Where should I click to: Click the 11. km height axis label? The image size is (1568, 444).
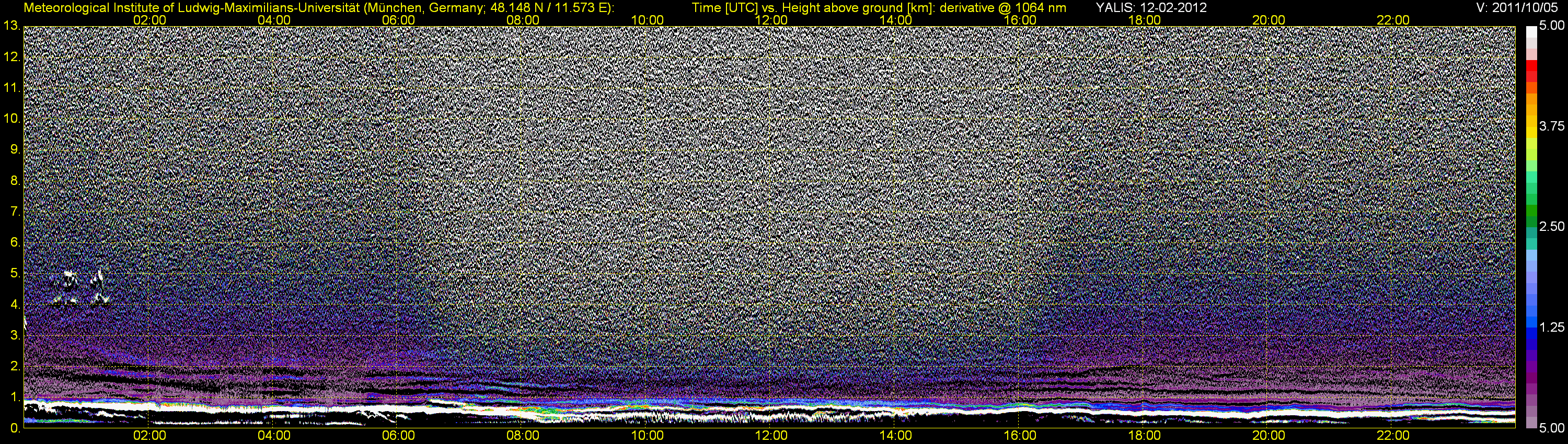pyautogui.click(x=12, y=88)
